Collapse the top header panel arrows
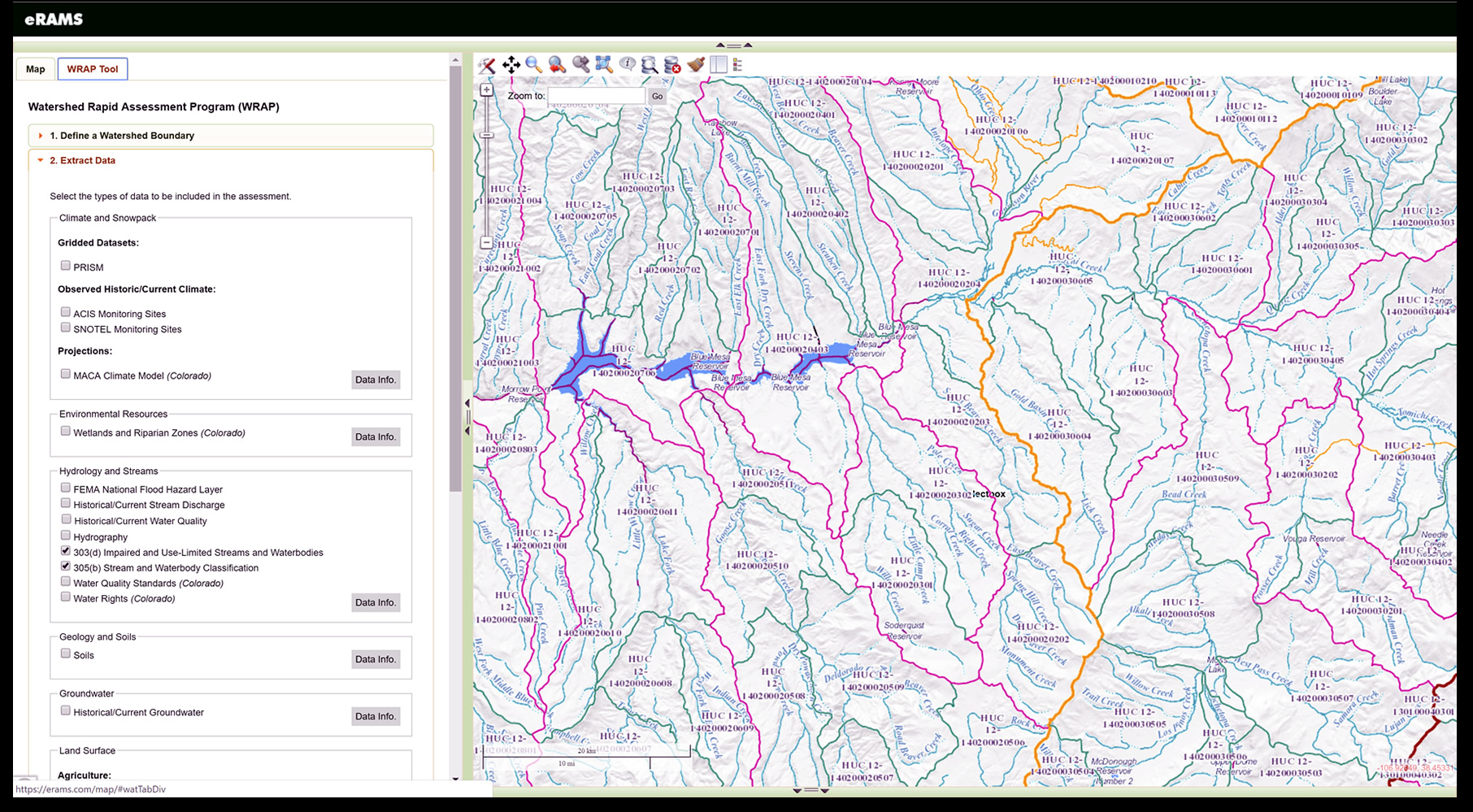The height and width of the screenshot is (812, 1473). pyautogui.click(x=734, y=46)
